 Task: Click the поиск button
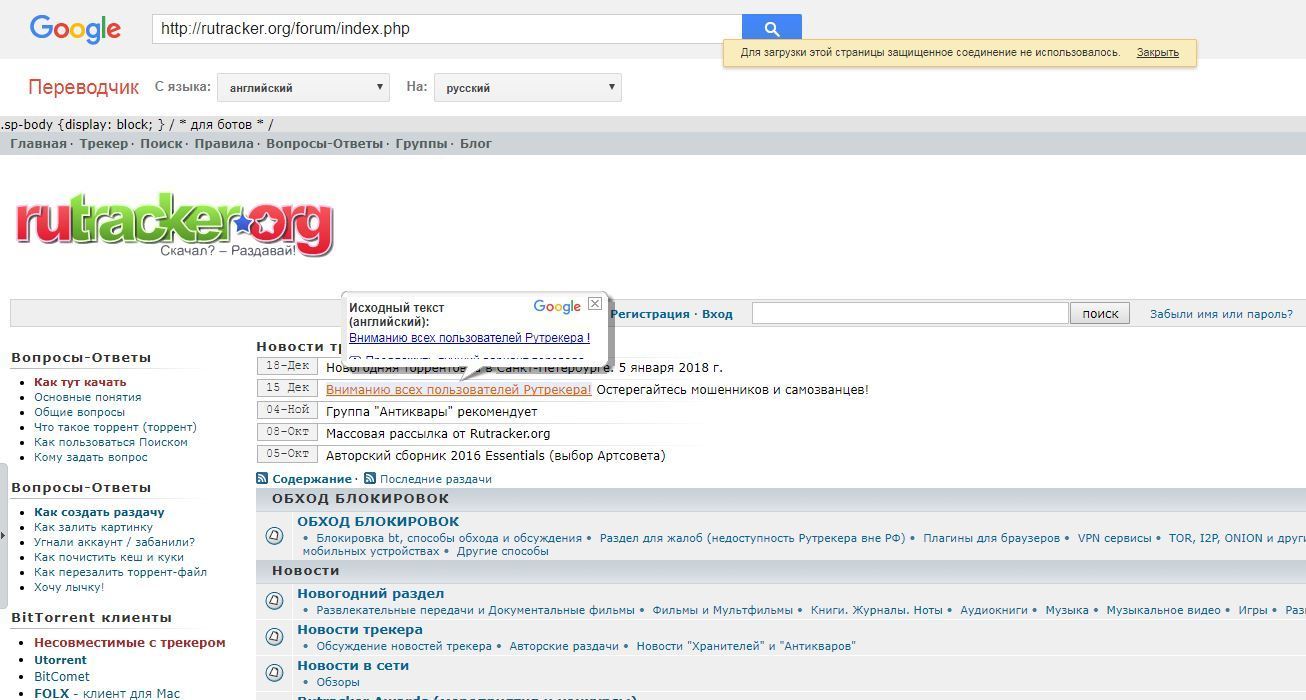(1100, 313)
